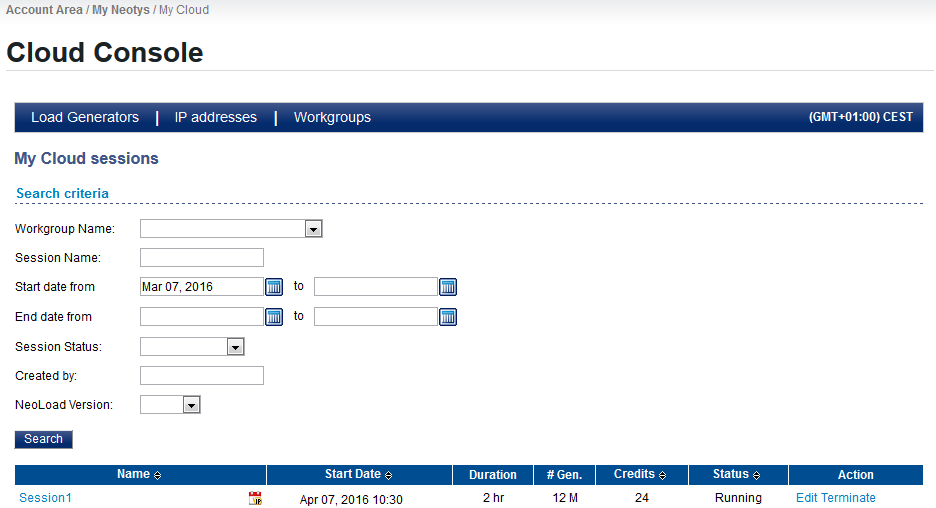Open the Load Generators tab
The height and width of the screenshot is (508, 936).
(x=85, y=118)
